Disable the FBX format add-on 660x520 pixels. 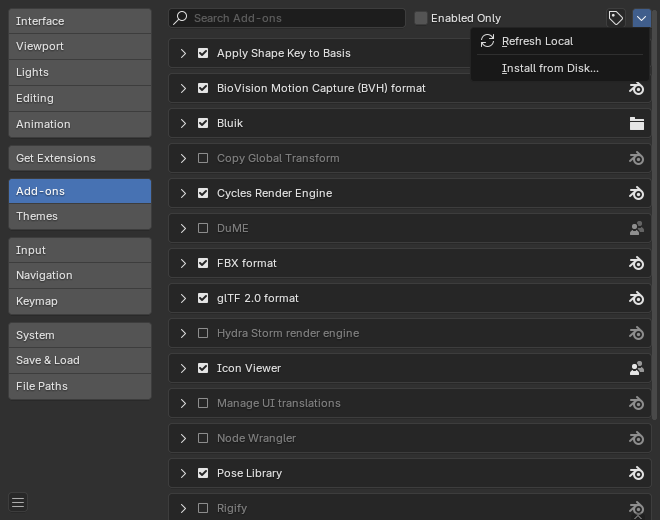pyautogui.click(x=203, y=263)
